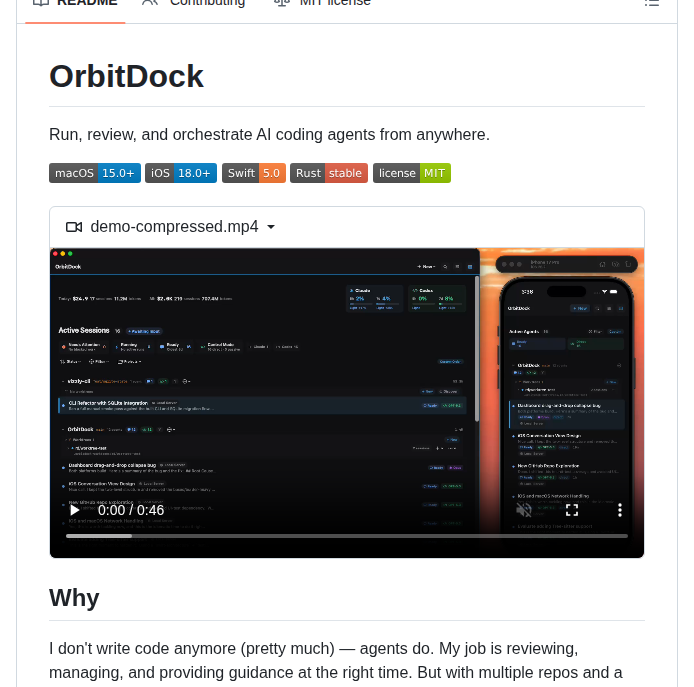This screenshot has width=694, height=687.
Task: Click the macOS 15.0+ badge
Action: tap(95, 173)
